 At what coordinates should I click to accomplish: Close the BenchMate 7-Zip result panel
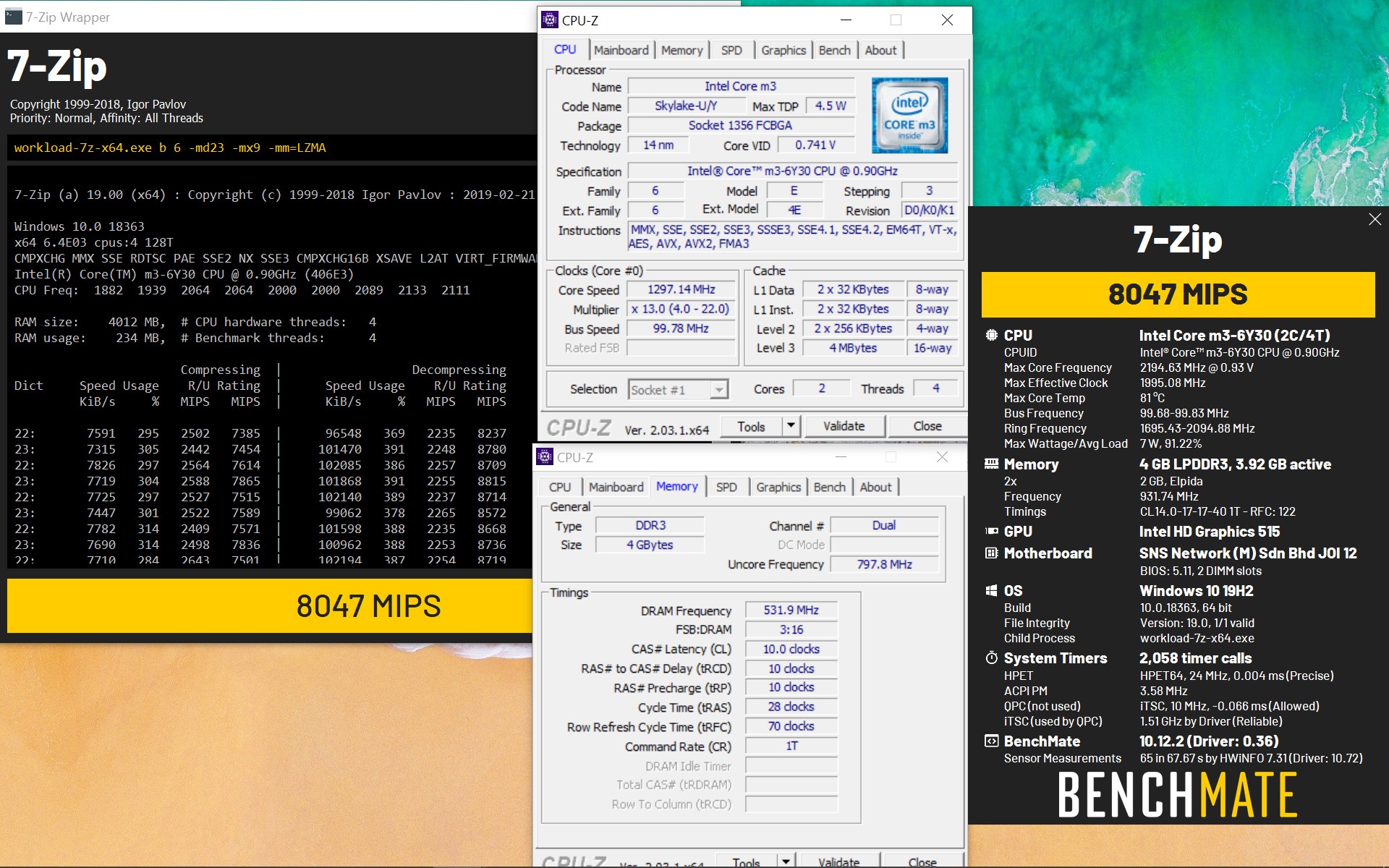1375,219
